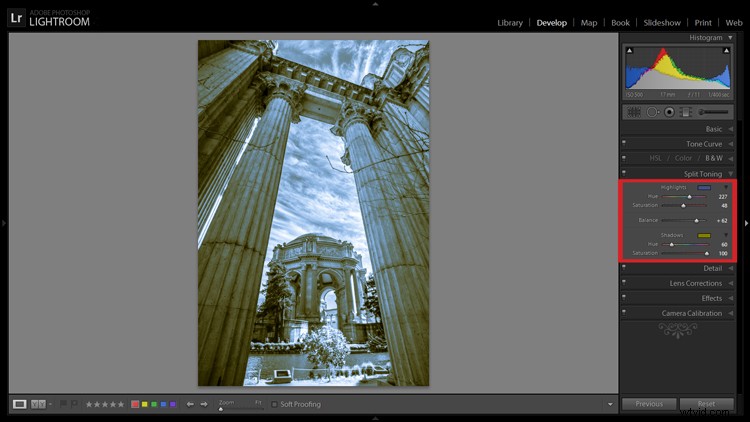Show the filmstrip arrow at bottom
750x422 pixels.
(375, 418)
